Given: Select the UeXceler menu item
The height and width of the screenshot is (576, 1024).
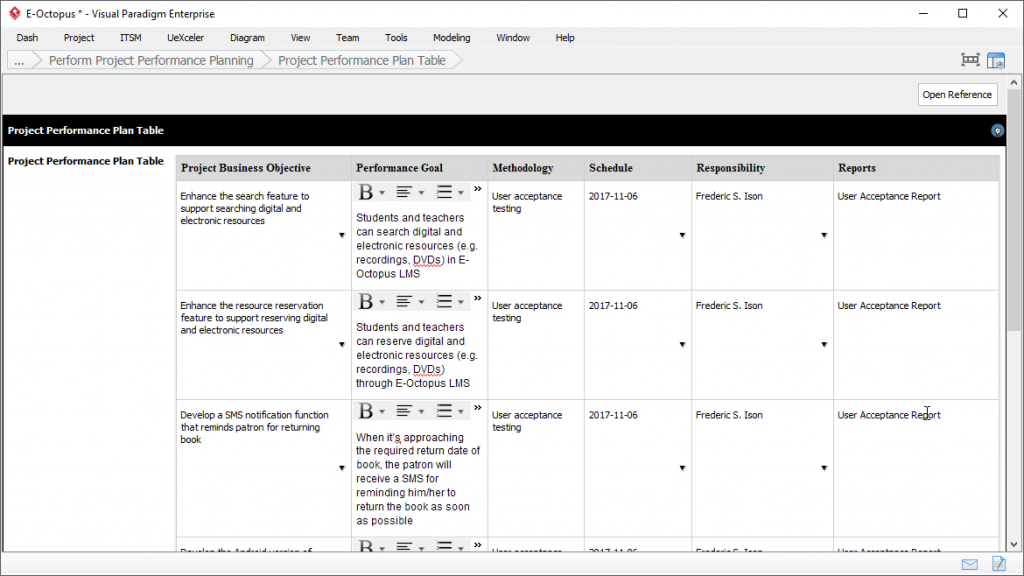Looking at the screenshot, I should (185, 37).
